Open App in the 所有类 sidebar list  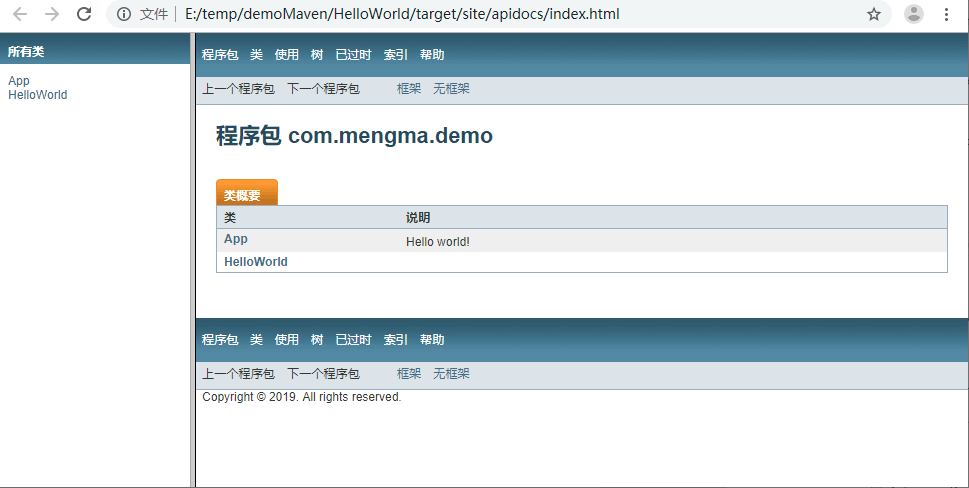pyautogui.click(x=19, y=81)
